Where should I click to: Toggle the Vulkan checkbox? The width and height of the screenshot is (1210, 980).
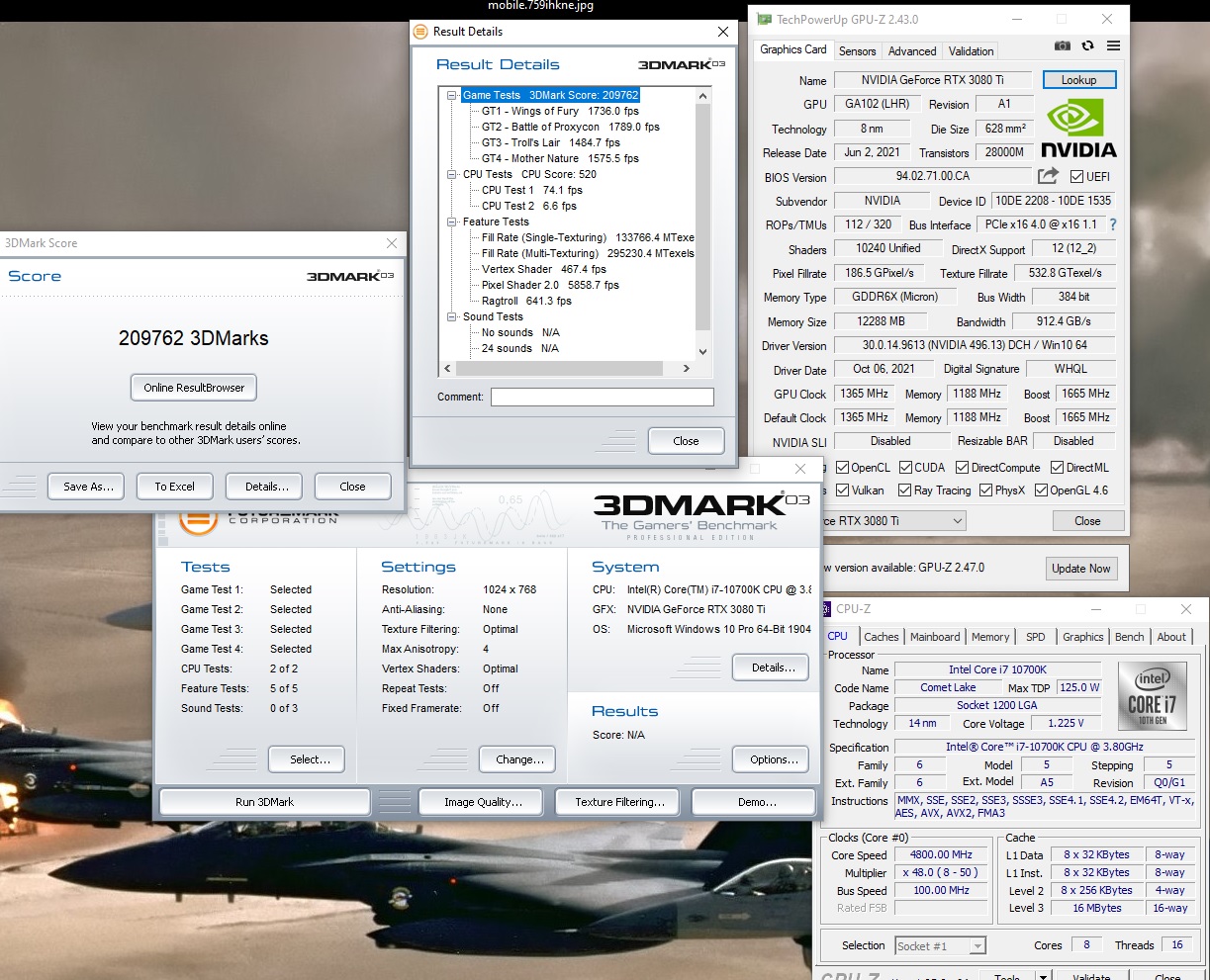pos(842,490)
